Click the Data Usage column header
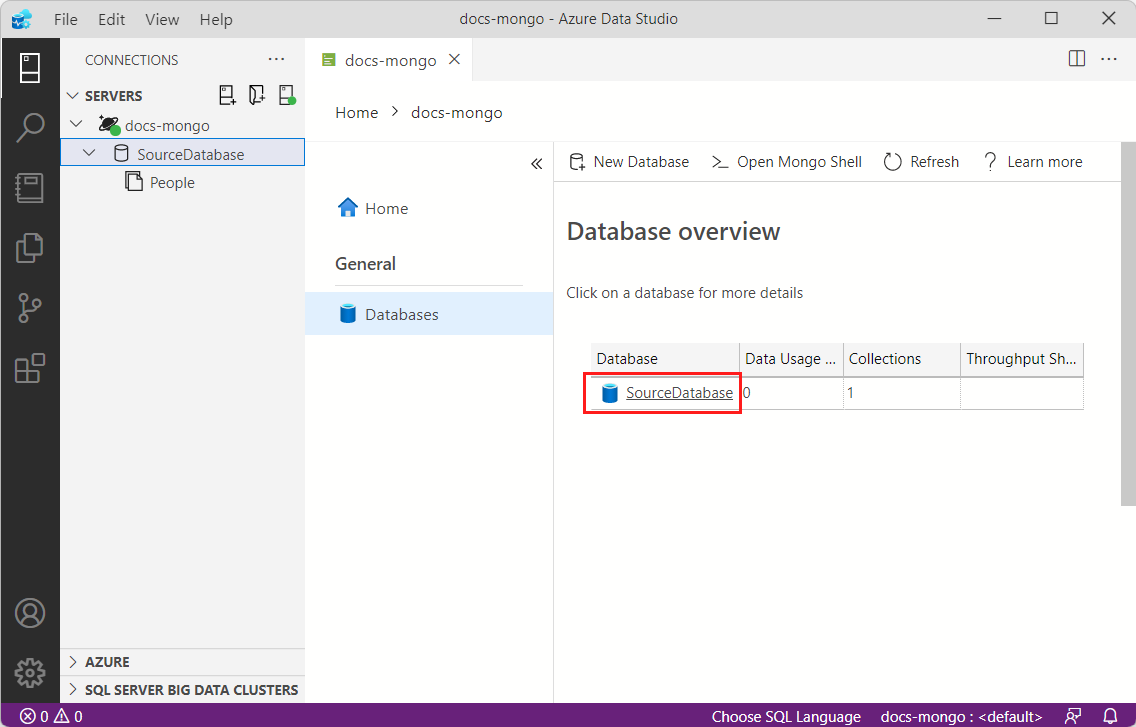The height and width of the screenshot is (727, 1136). pos(791,359)
